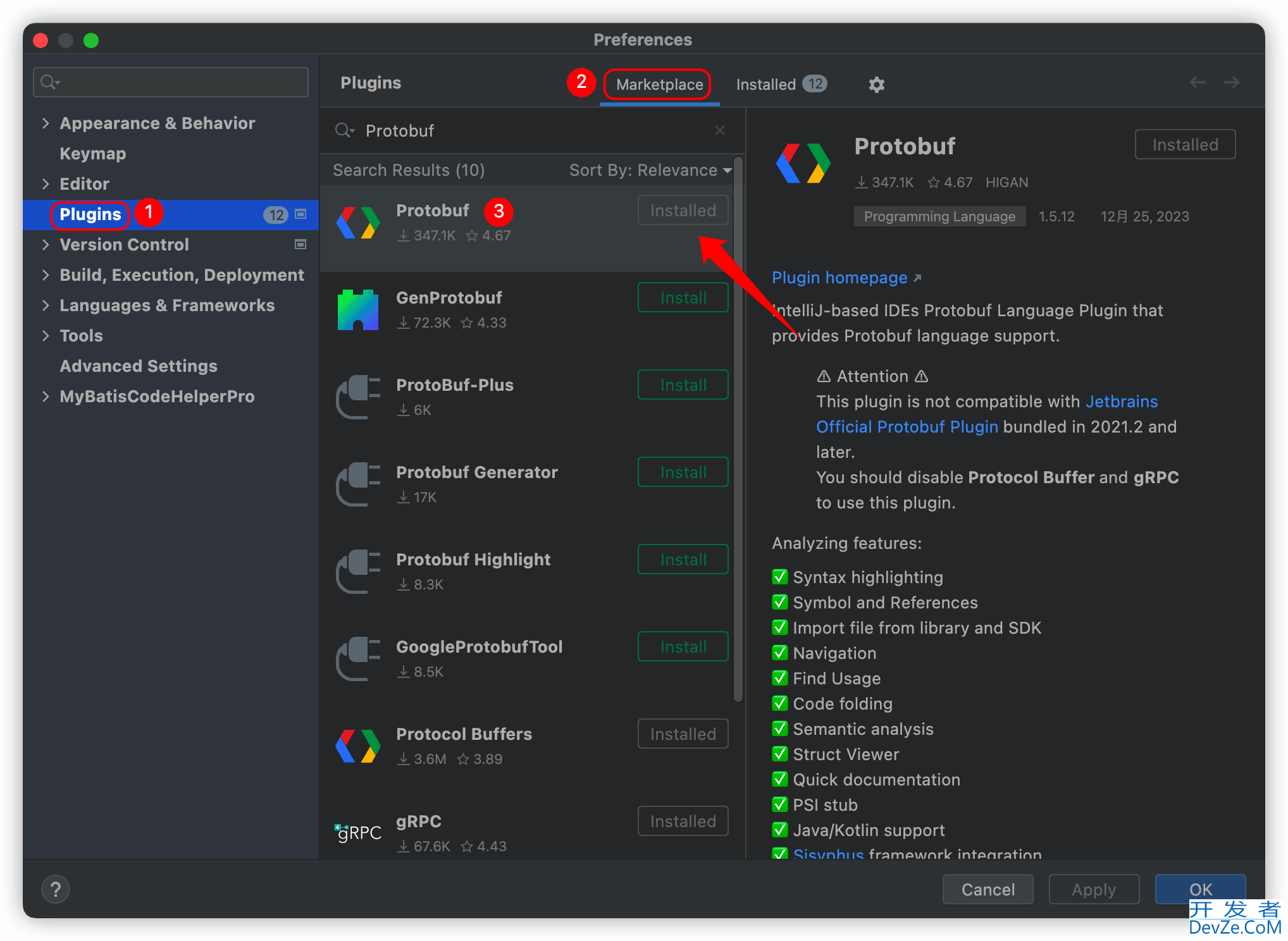Screen dimensions: 1288x941
Task: Click the version number 1.5.12
Action: [x=1056, y=216]
